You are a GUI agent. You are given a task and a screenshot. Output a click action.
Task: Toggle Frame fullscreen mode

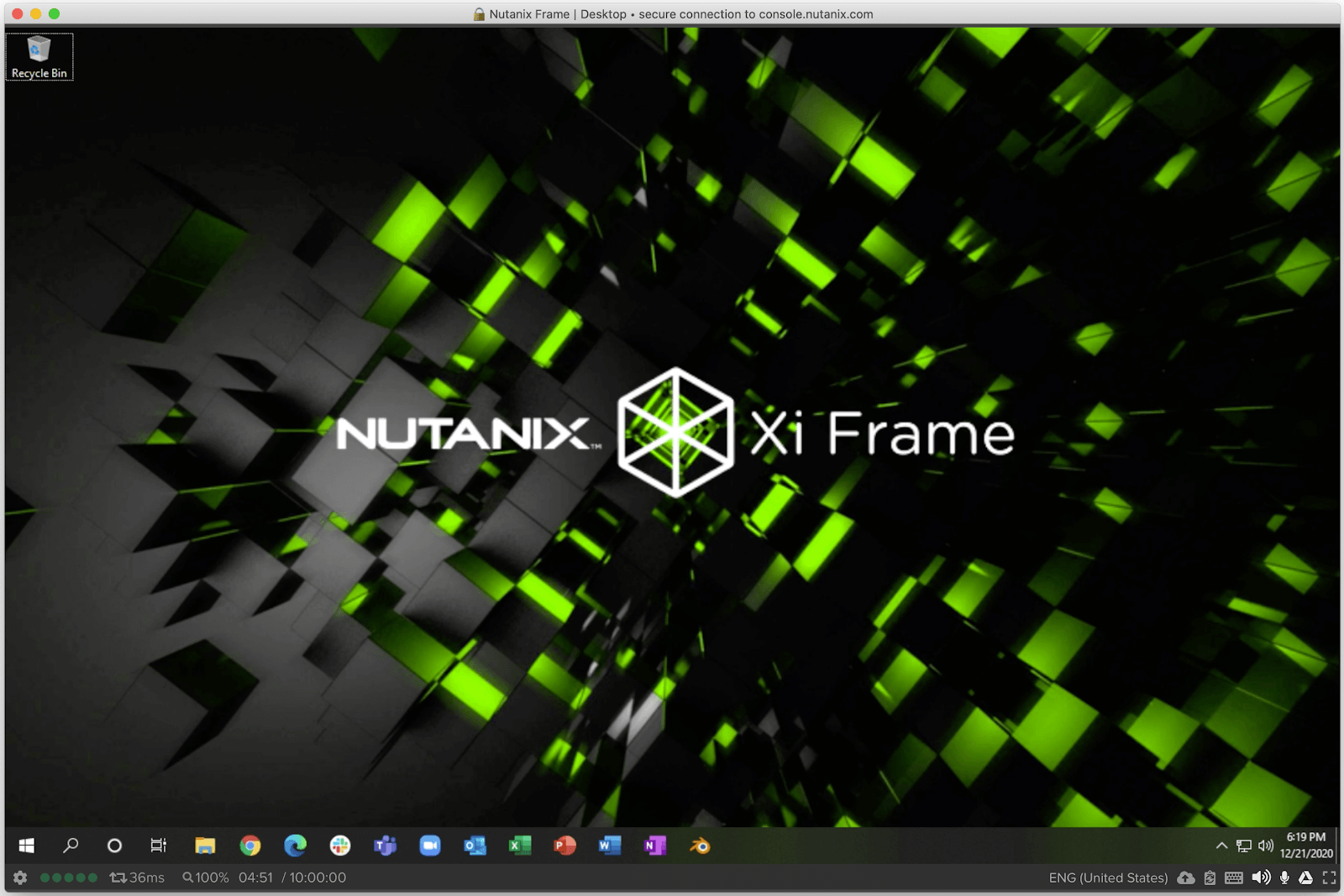pyautogui.click(x=1329, y=878)
